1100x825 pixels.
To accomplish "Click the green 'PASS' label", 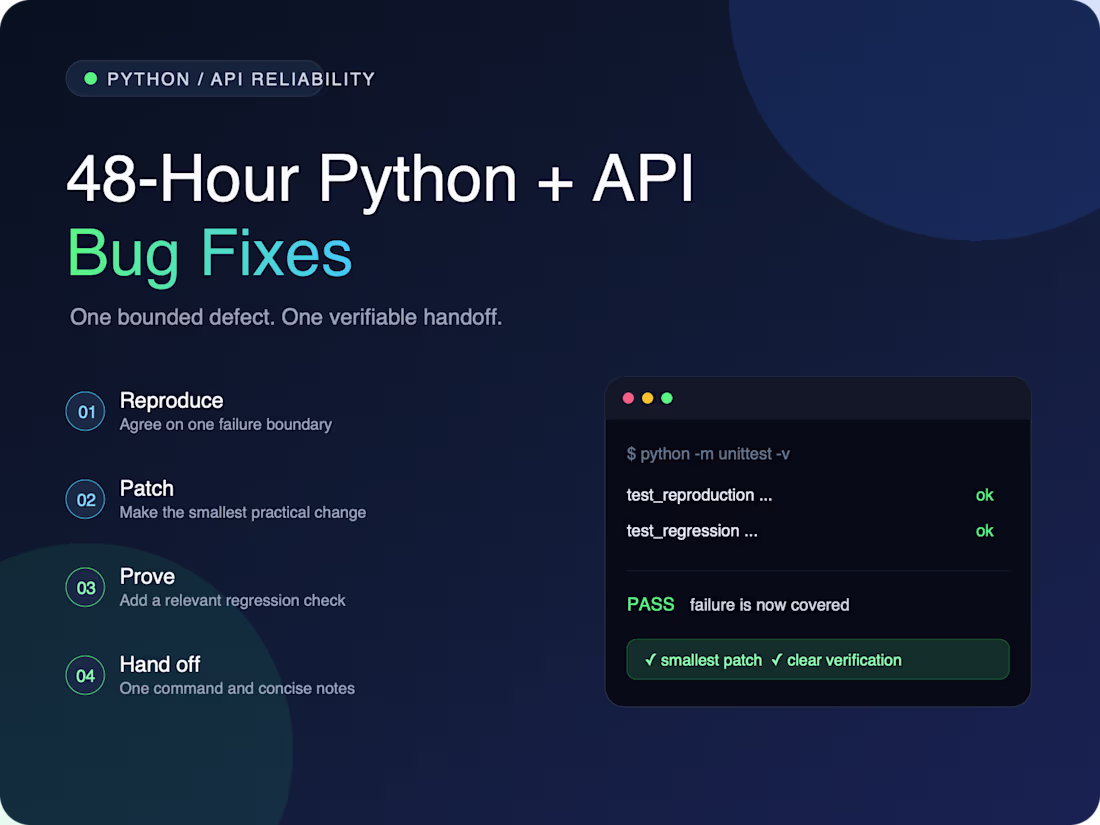I will click(x=651, y=605).
